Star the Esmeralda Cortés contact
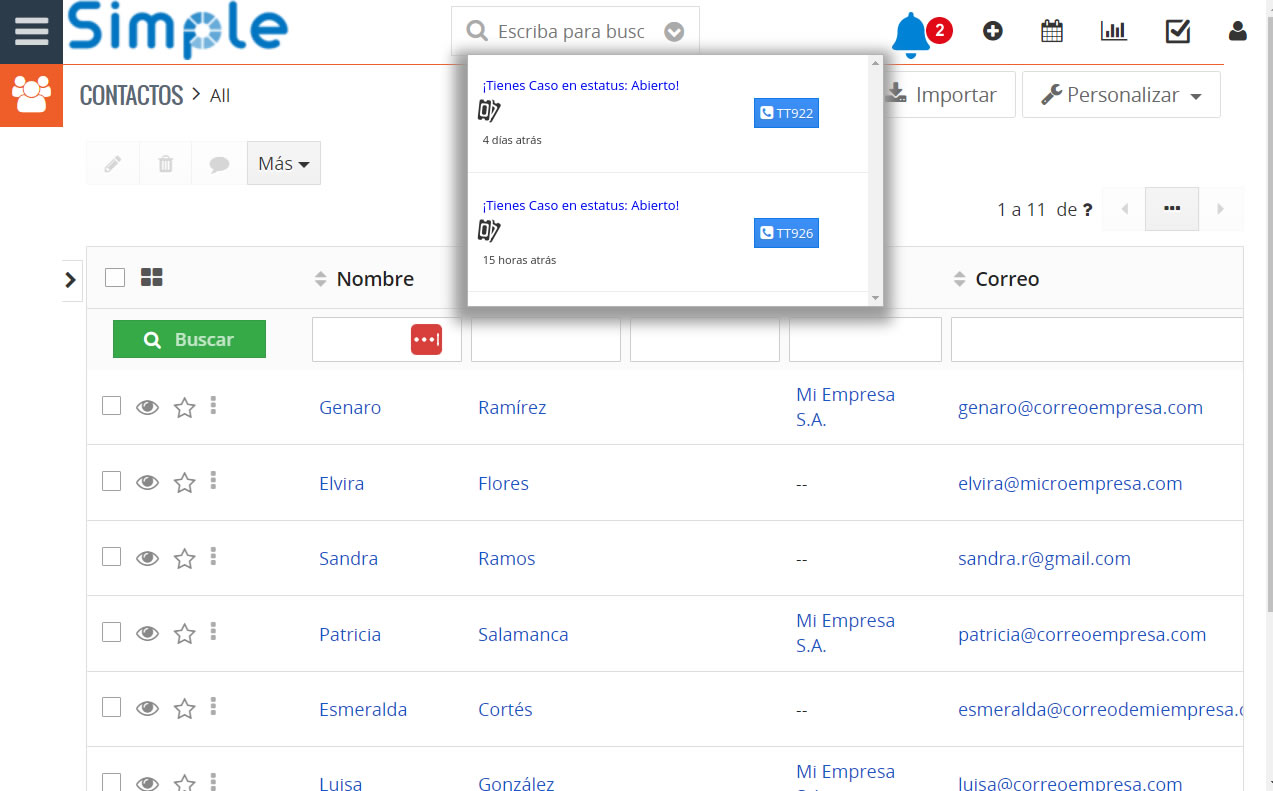Viewport: 1273px width, 791px height. coord(184,709)
